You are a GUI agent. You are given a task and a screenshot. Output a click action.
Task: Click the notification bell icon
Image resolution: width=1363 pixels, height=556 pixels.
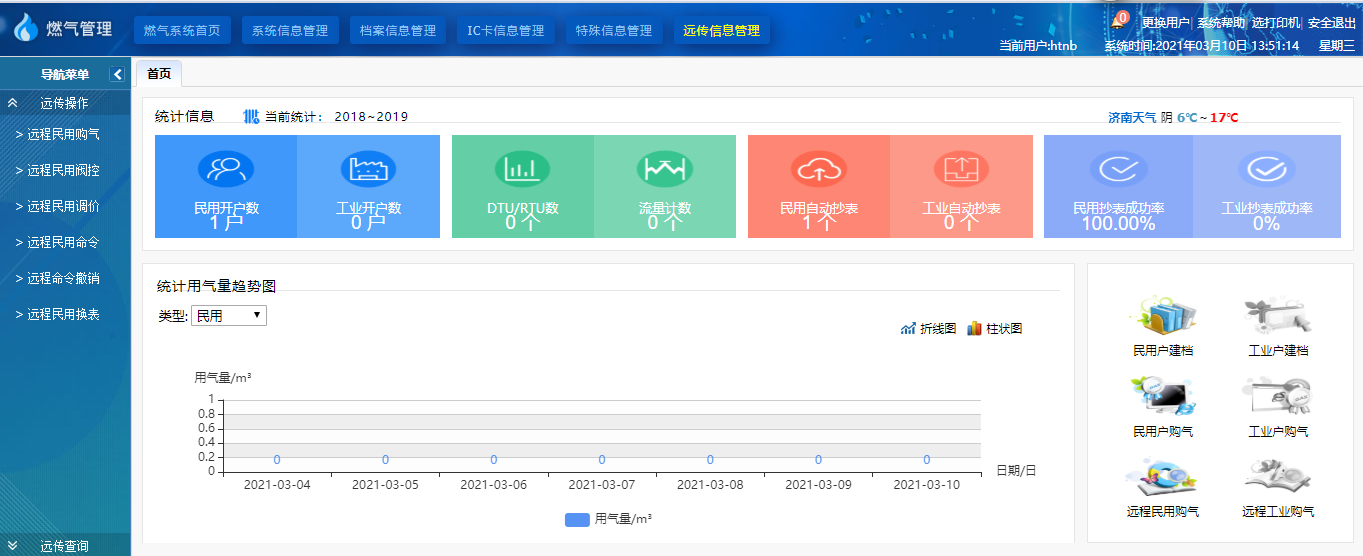(x=1119, y=22)
